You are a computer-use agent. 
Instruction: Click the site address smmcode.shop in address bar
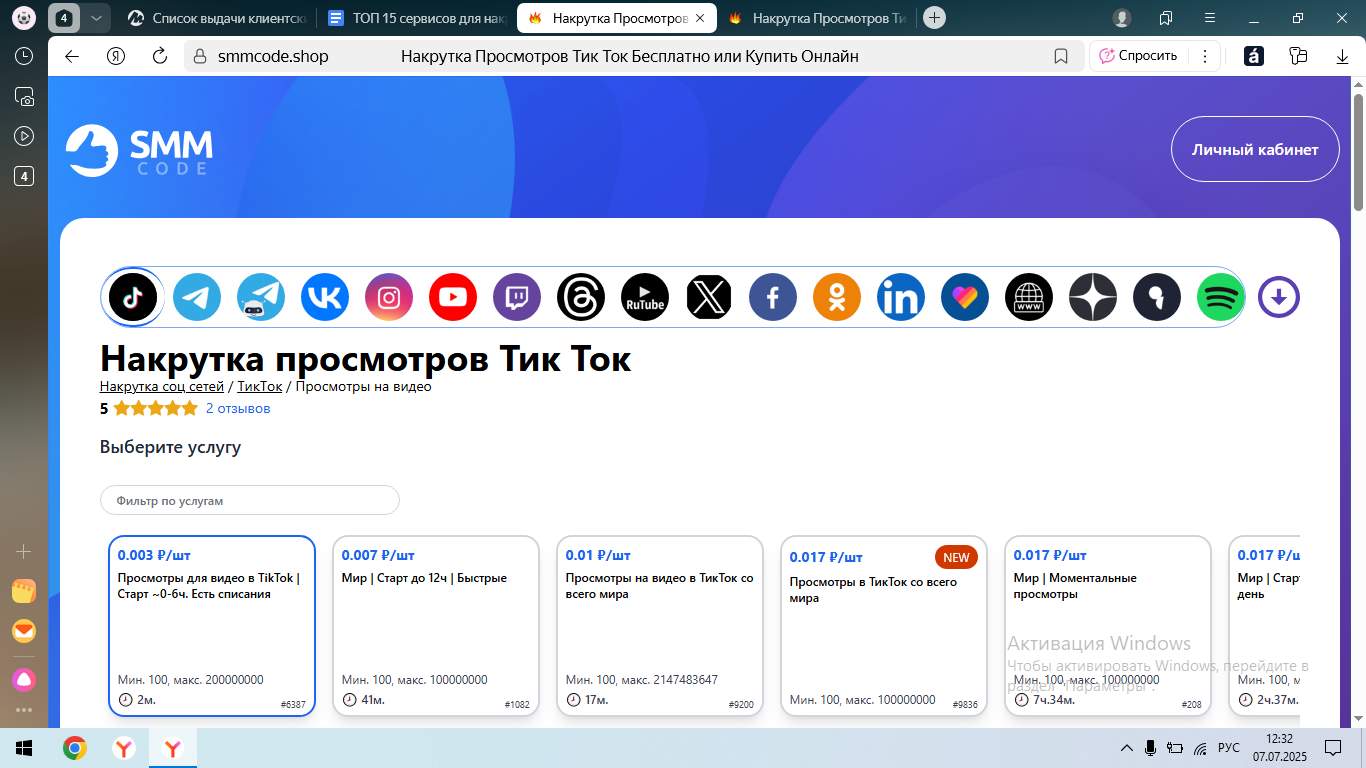pos(273,56)
